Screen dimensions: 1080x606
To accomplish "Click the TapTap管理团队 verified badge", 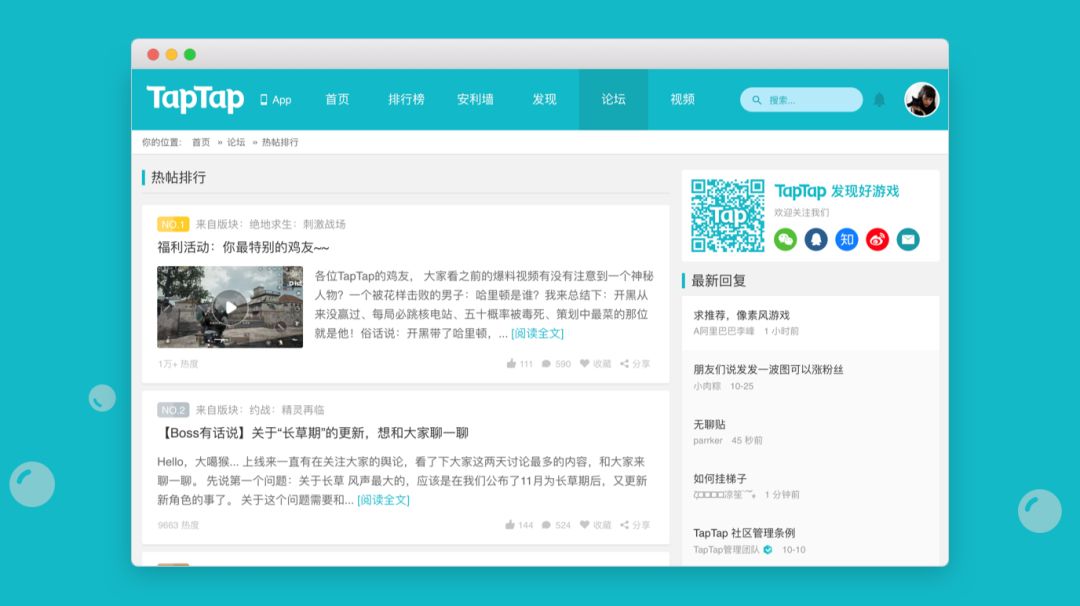I will (768, 550).
